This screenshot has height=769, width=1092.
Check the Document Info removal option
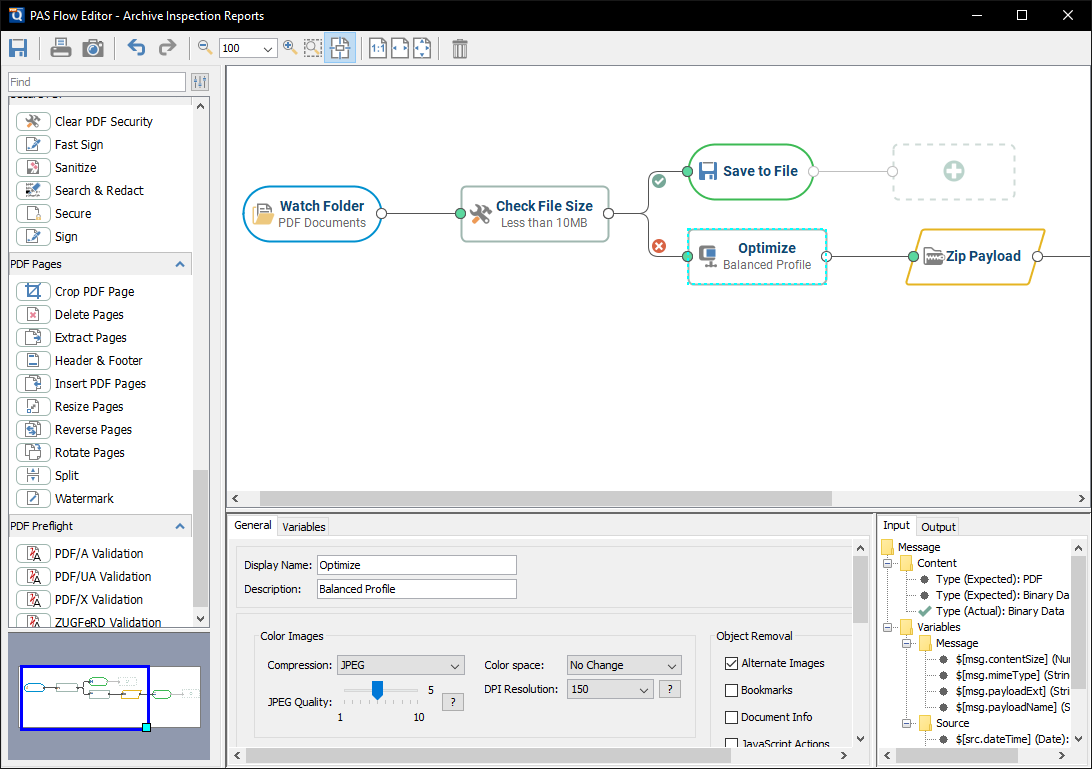(733, 716)
